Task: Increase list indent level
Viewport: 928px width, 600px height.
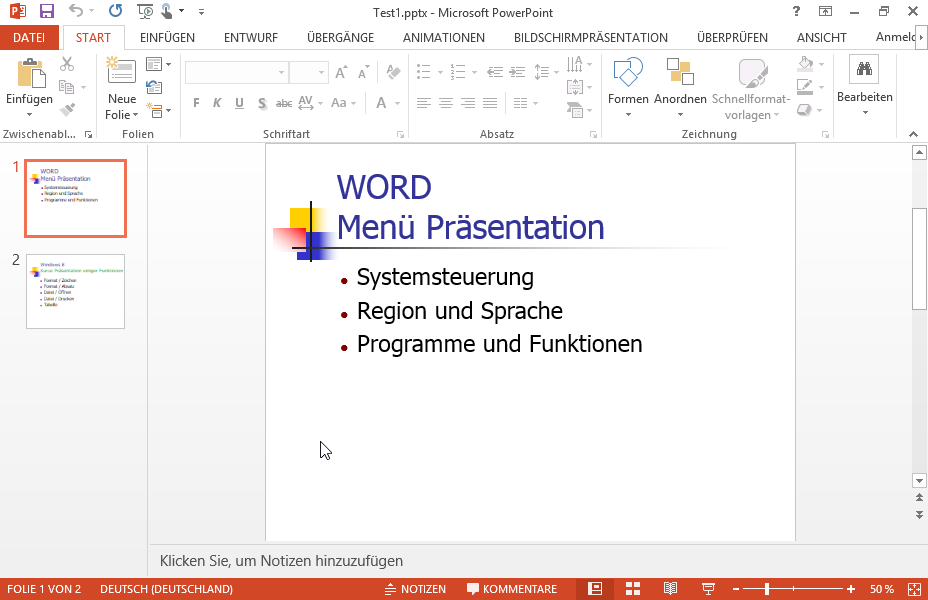Action: click(x=518, y=72)
